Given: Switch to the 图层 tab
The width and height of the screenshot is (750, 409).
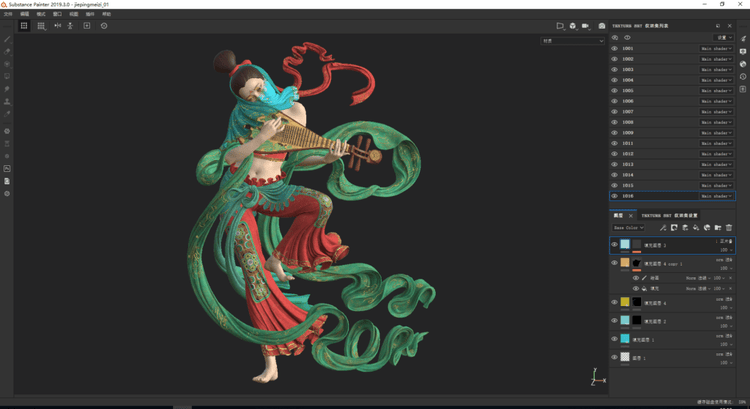Looking at the screenshot, I should [x=618, y=216].
